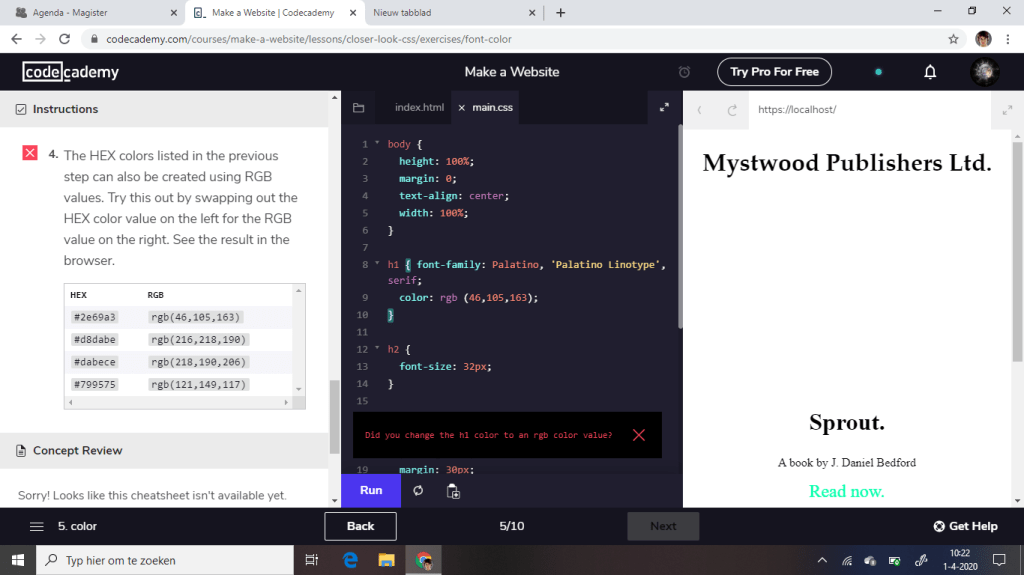Toggle the Instructions checklist icon

click(x=21, y=109)
